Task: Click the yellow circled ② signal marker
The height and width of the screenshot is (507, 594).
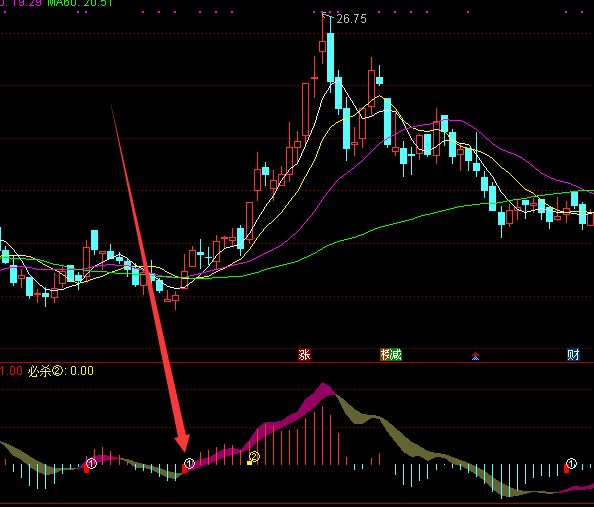Action: click(254, 457)
